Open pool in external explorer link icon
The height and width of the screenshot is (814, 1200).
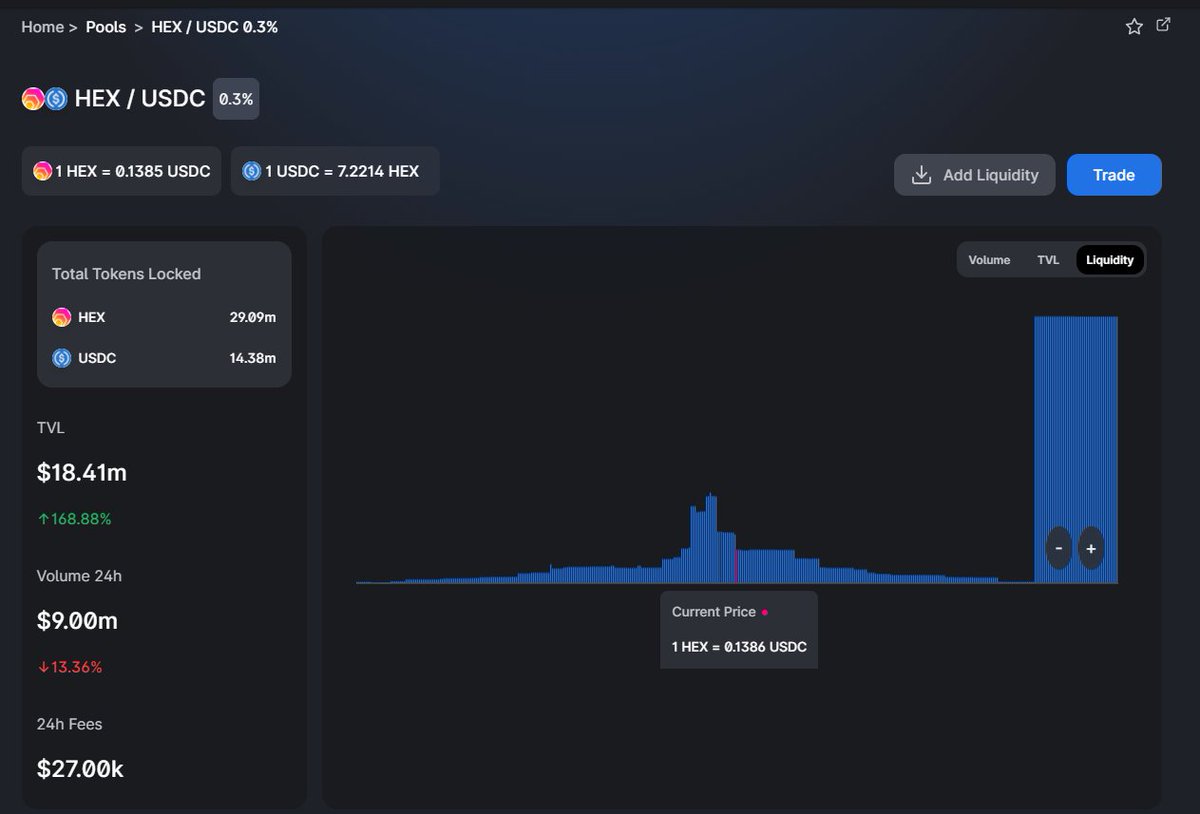tap(1163, 25)
